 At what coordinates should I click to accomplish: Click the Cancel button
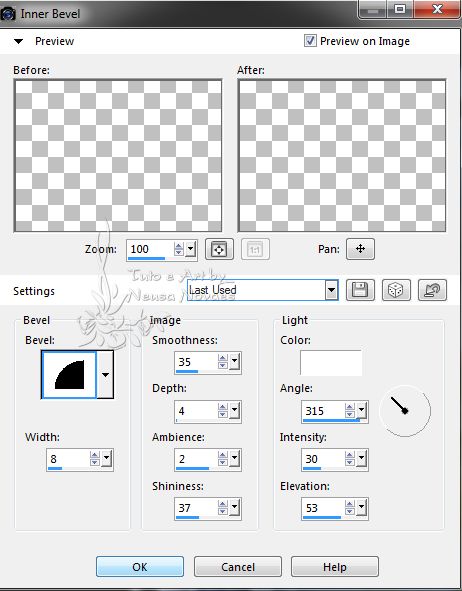(x=238, y=567)
